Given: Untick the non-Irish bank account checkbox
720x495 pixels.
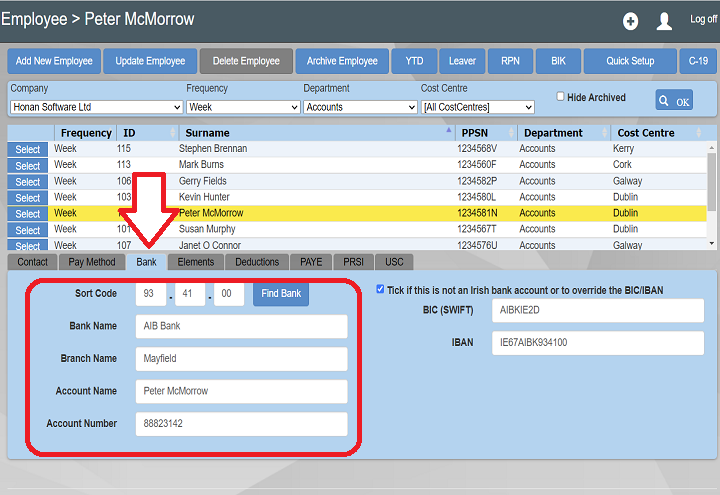Looking at the screenshot, I should click(380, 290).
